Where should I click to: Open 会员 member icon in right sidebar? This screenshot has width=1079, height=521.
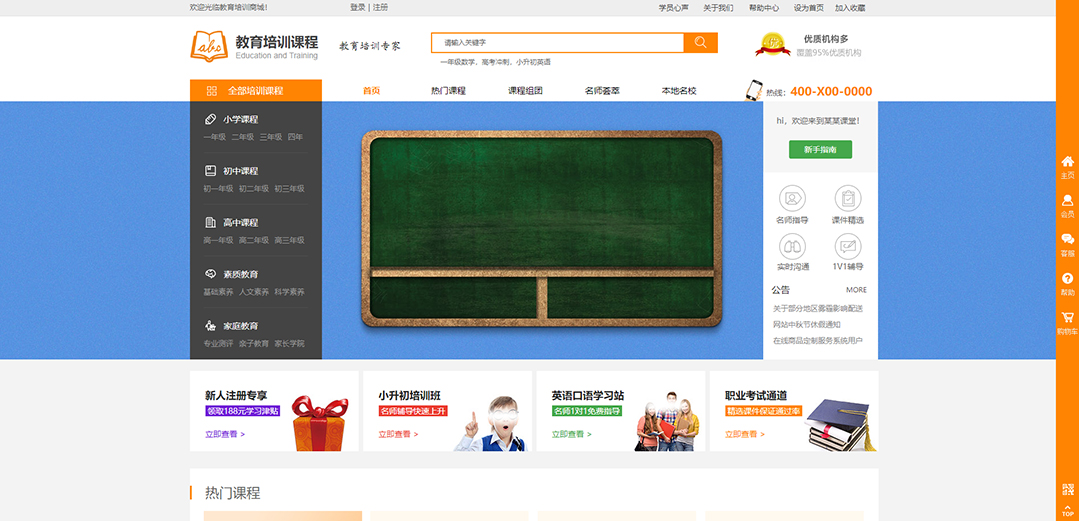coord(1067,201)
